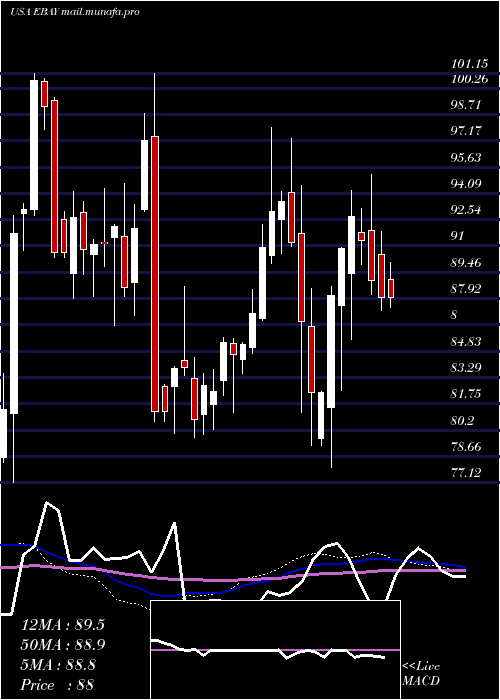This screenshot has height=700, width=500.
Task: Click the 78.66 price axis label
Action: click(x=466, y=446)
